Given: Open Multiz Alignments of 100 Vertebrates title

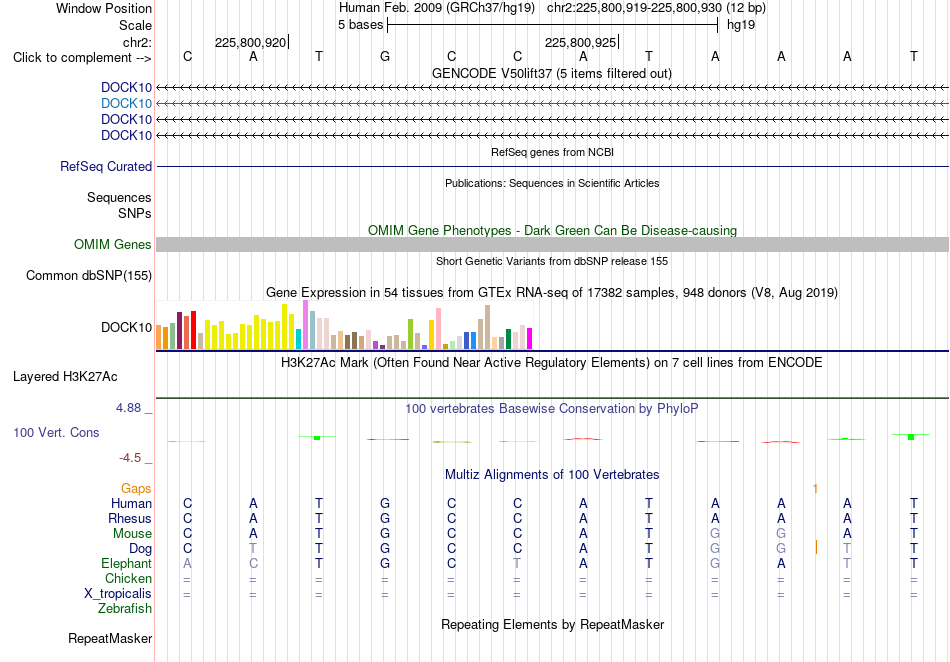Looking at the screenshot, I should 552,475.
